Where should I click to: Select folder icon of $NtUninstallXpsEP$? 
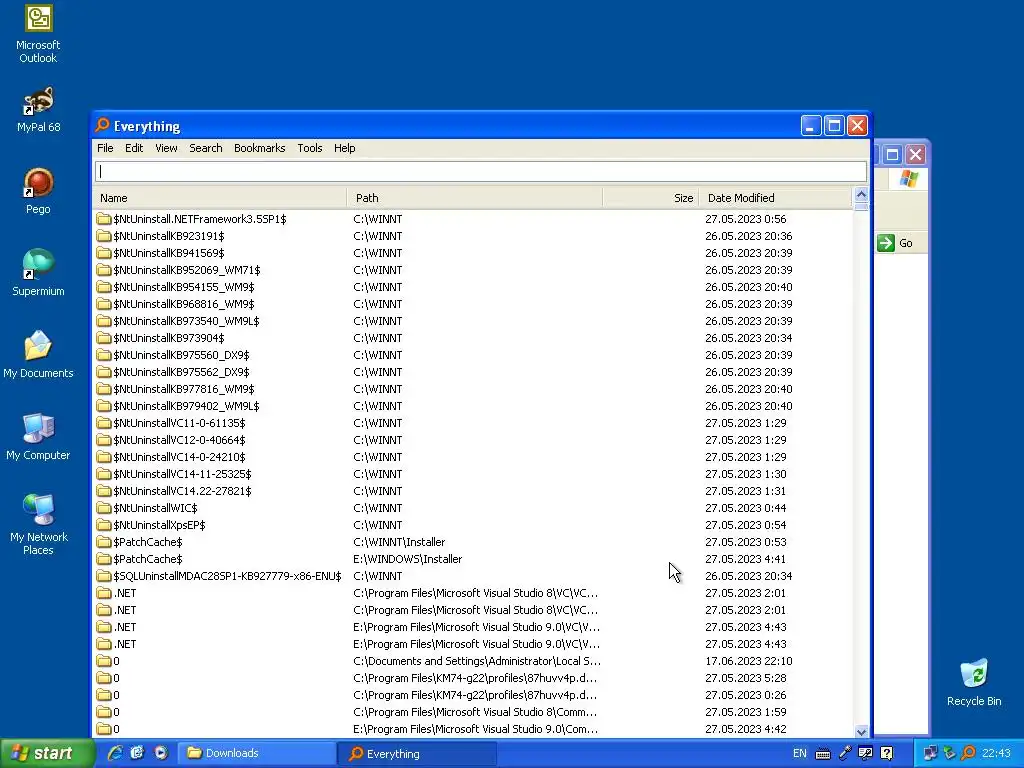pyautogui.click(x=104, y=525)
